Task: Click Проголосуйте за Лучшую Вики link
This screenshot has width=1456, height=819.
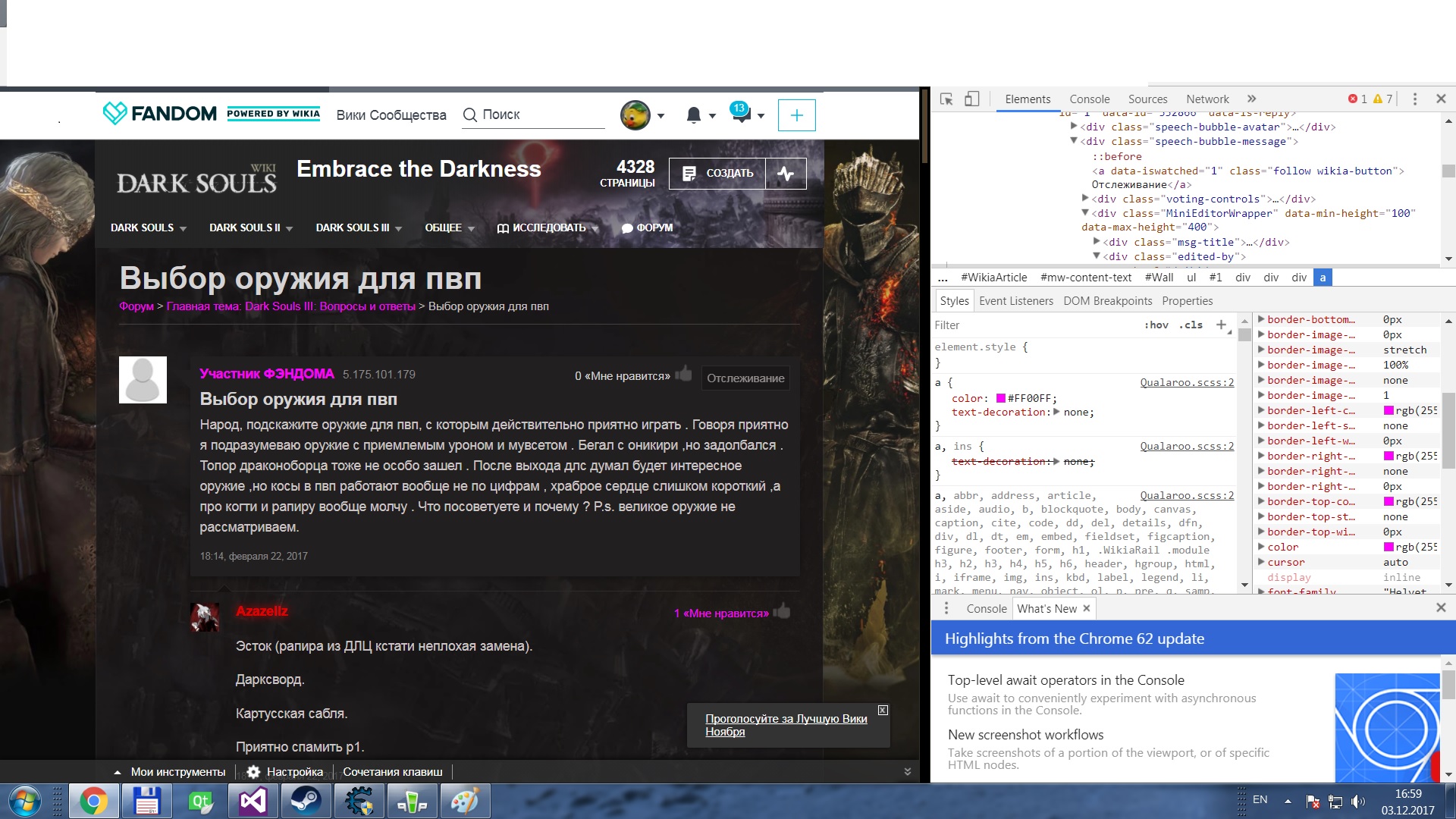Action: pyautogui.click(x=786, y=725)
